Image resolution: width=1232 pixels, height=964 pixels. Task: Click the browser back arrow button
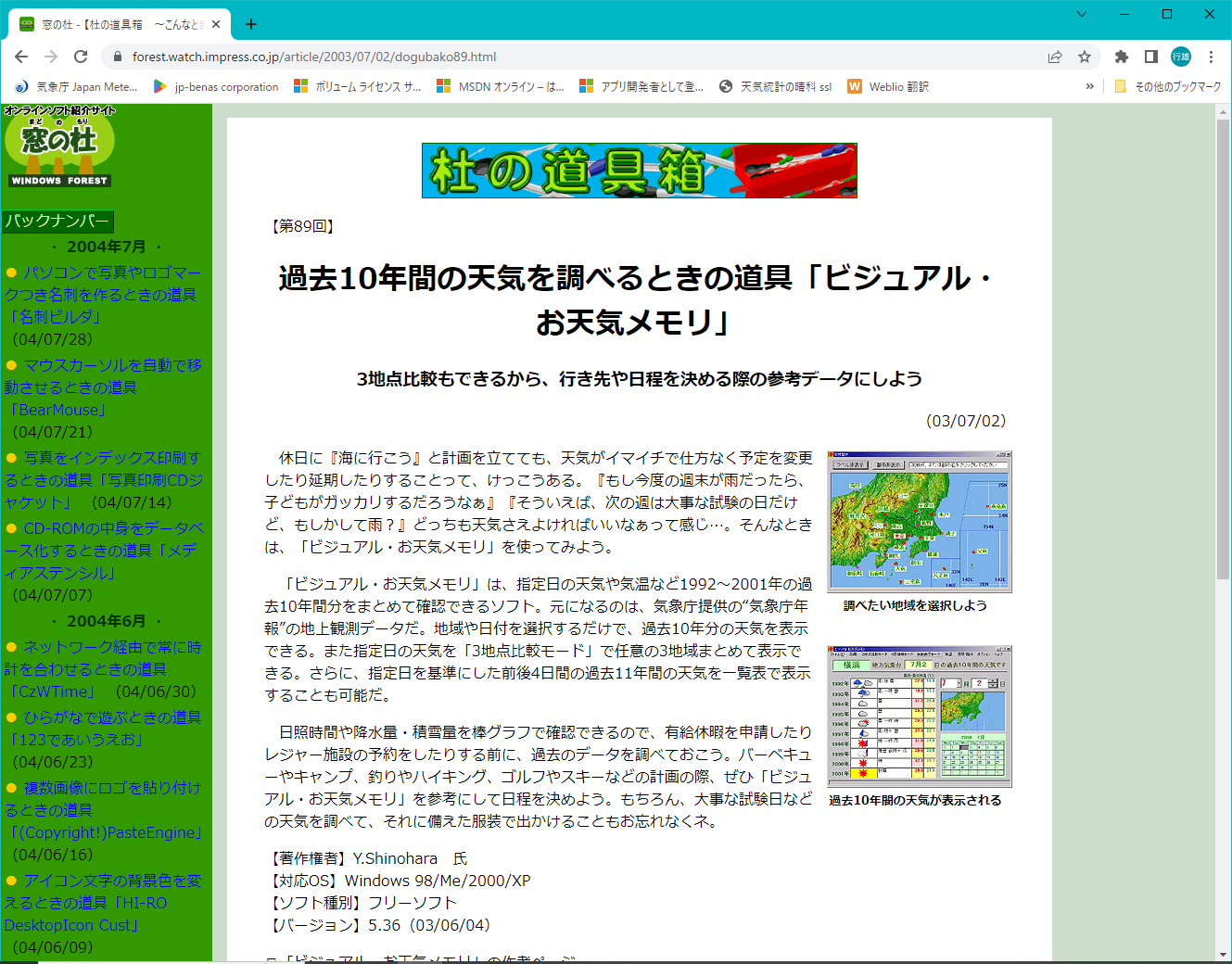pos(21,57)
